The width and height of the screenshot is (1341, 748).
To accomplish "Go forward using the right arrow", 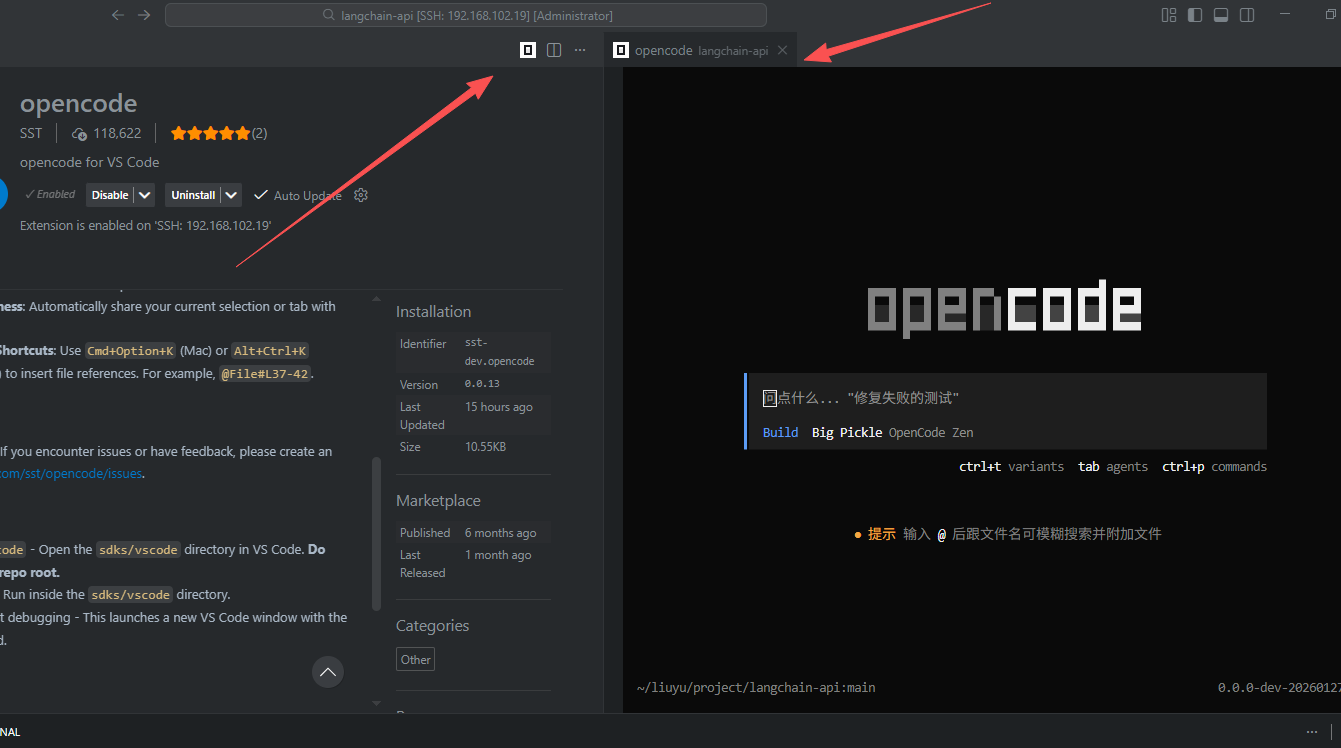I will click(x=144, y=15).
